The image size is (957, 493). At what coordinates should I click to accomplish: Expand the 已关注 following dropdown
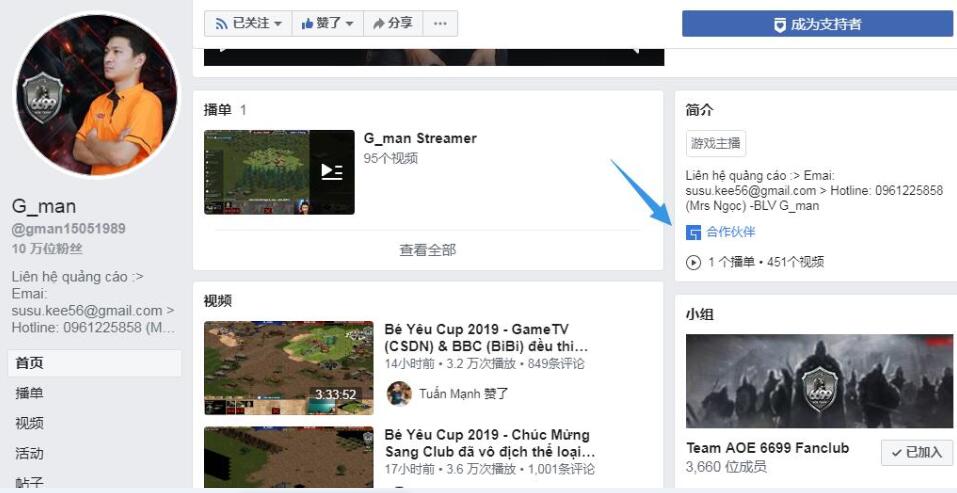click(x=249, y=23)
